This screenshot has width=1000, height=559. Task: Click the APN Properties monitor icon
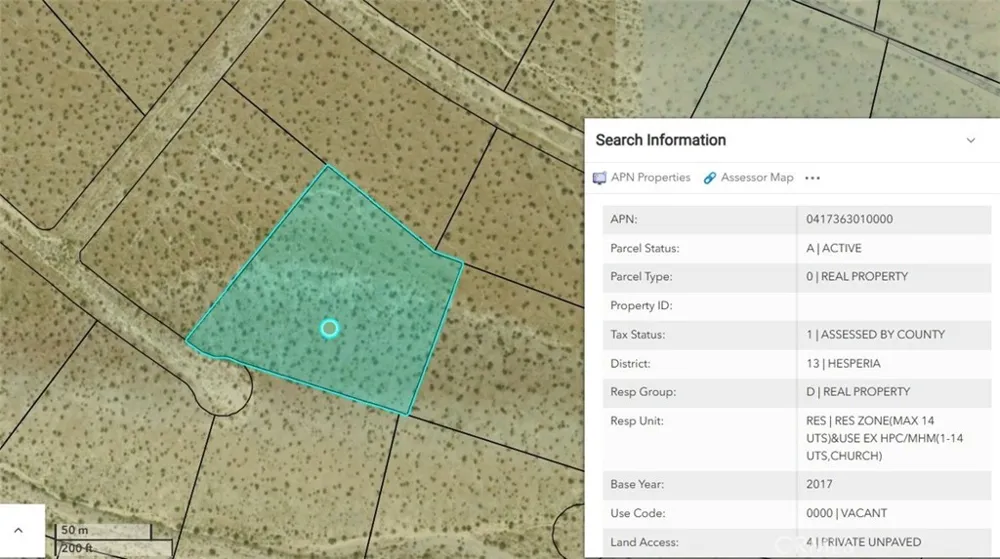coord(599,178)
